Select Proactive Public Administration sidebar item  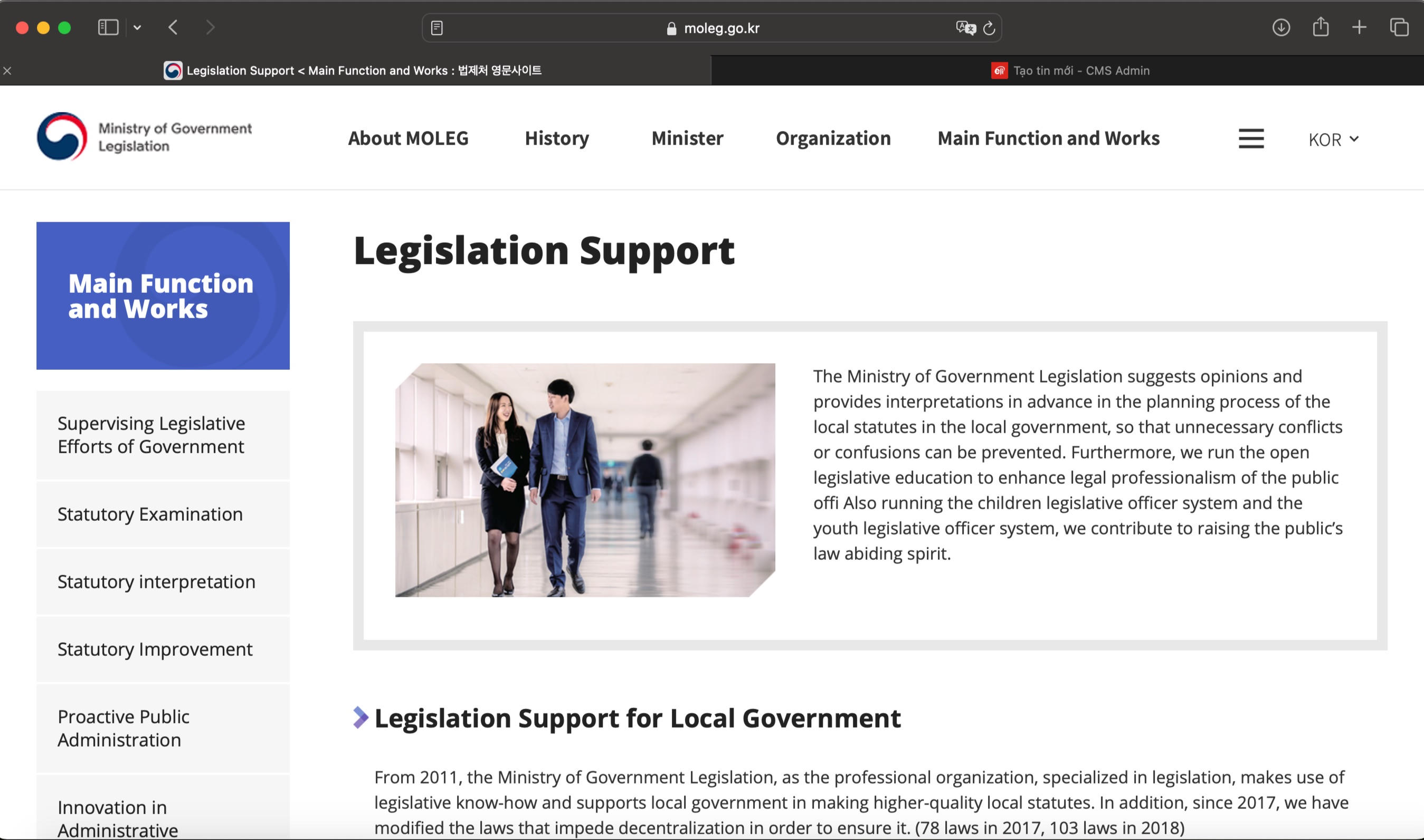click(x=124, y=728)
